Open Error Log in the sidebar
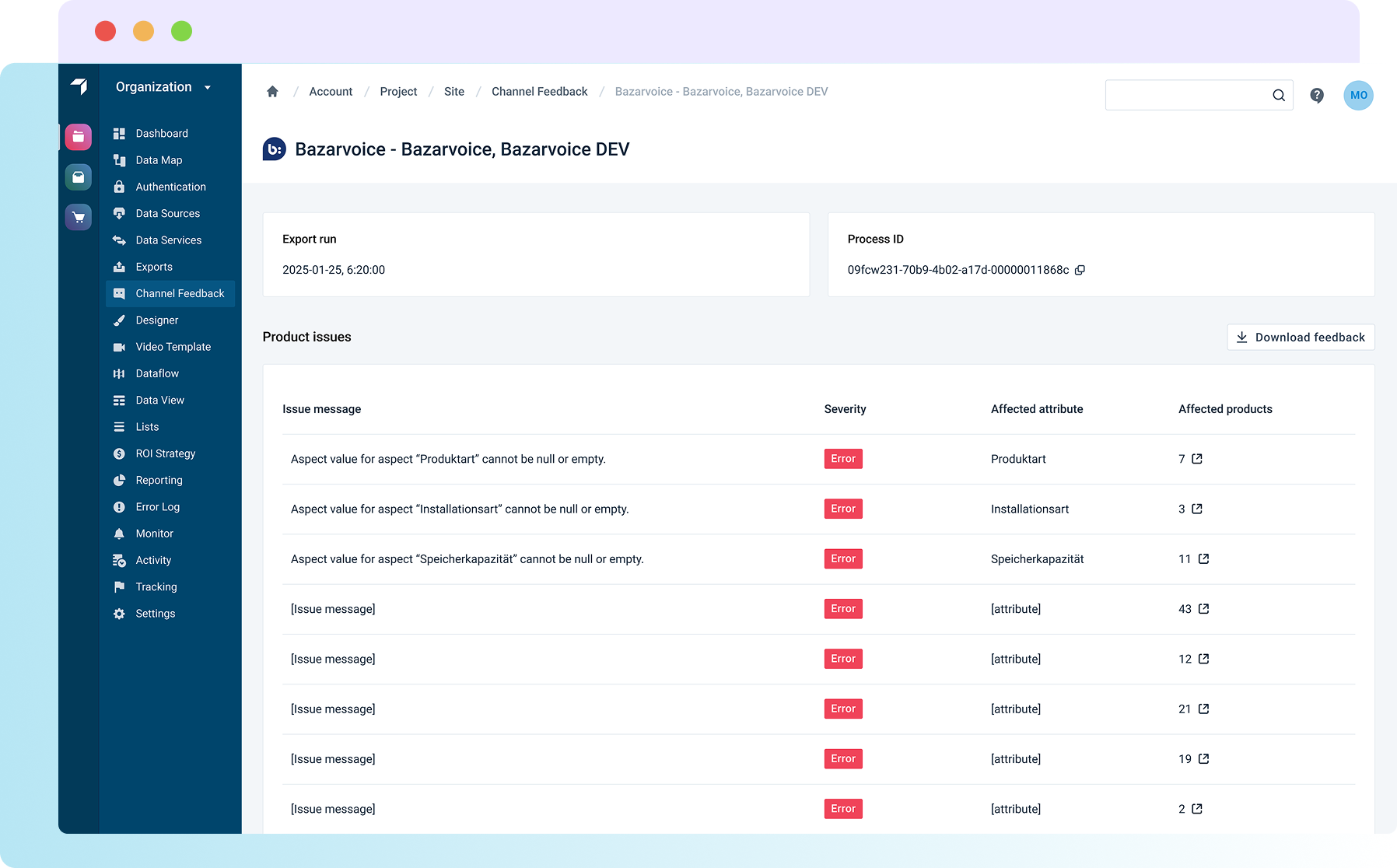 170,507
